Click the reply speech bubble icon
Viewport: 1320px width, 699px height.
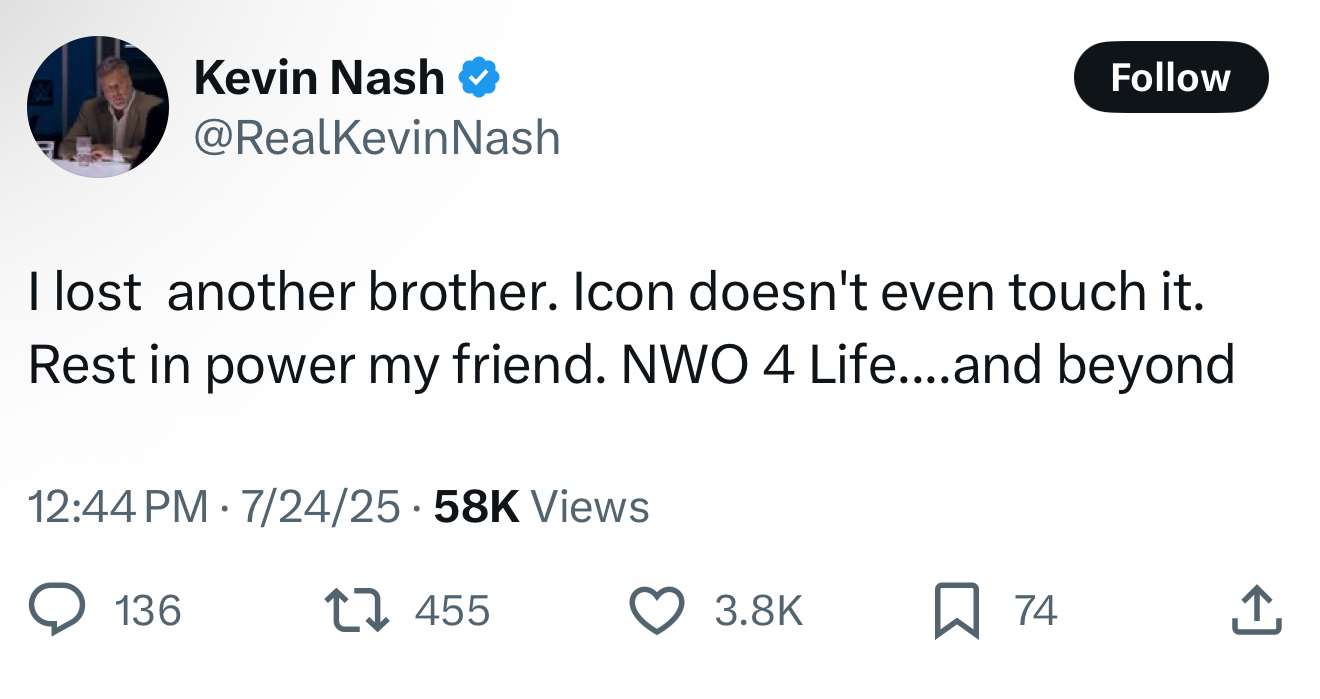(56, 611)
